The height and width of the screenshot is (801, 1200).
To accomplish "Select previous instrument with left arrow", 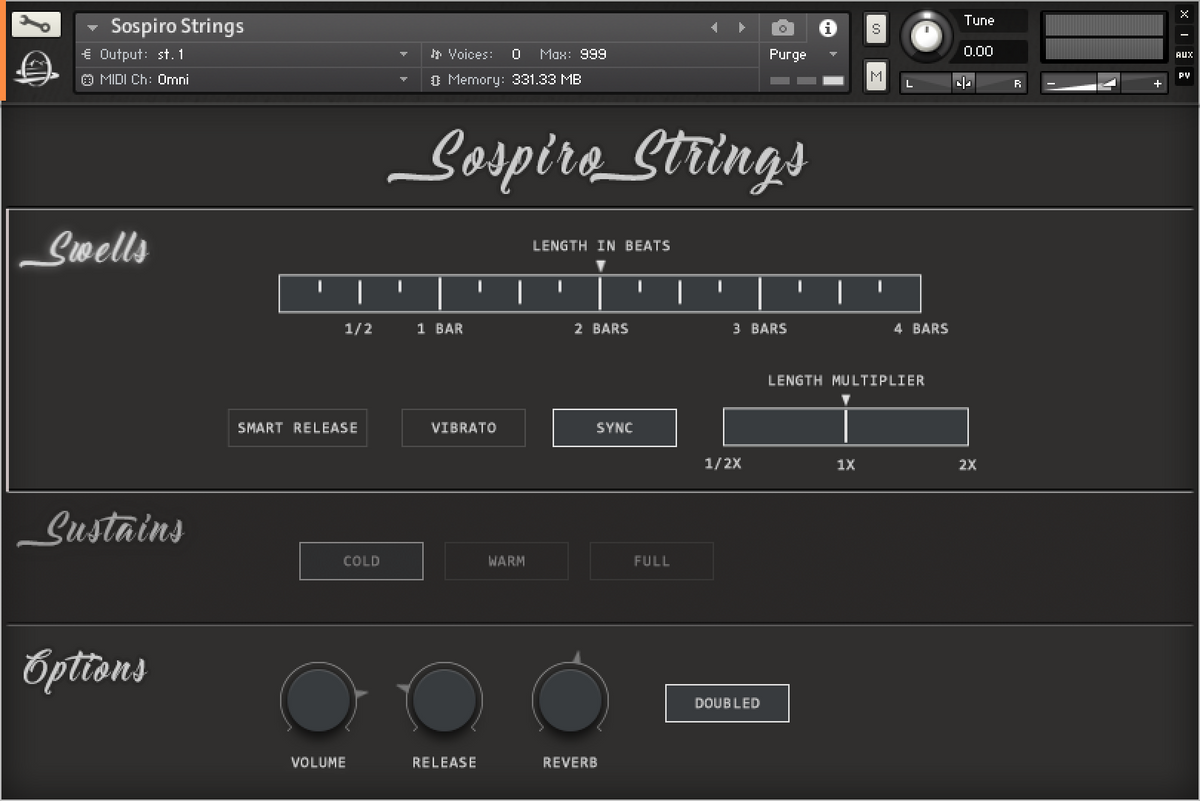I will coord(714,28).
